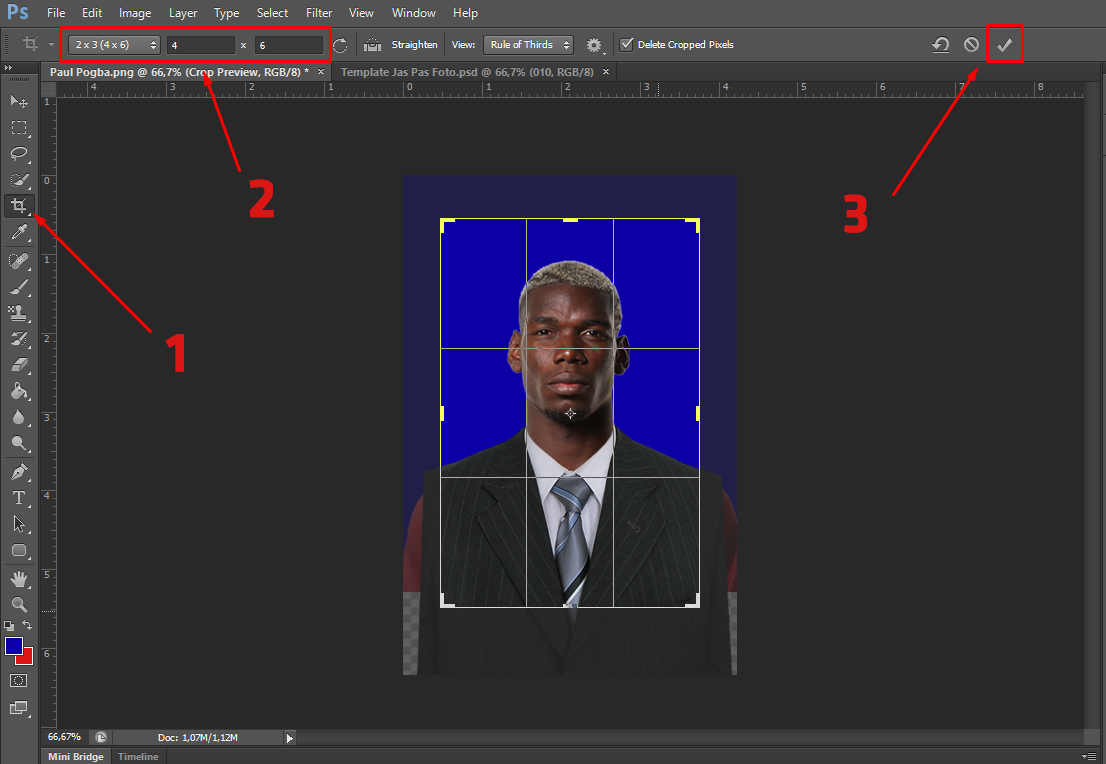Screen dimensions: 1106x764
Task: Switch to Template Jas Pas Foto.psd tab
Action: click(467, 72)
